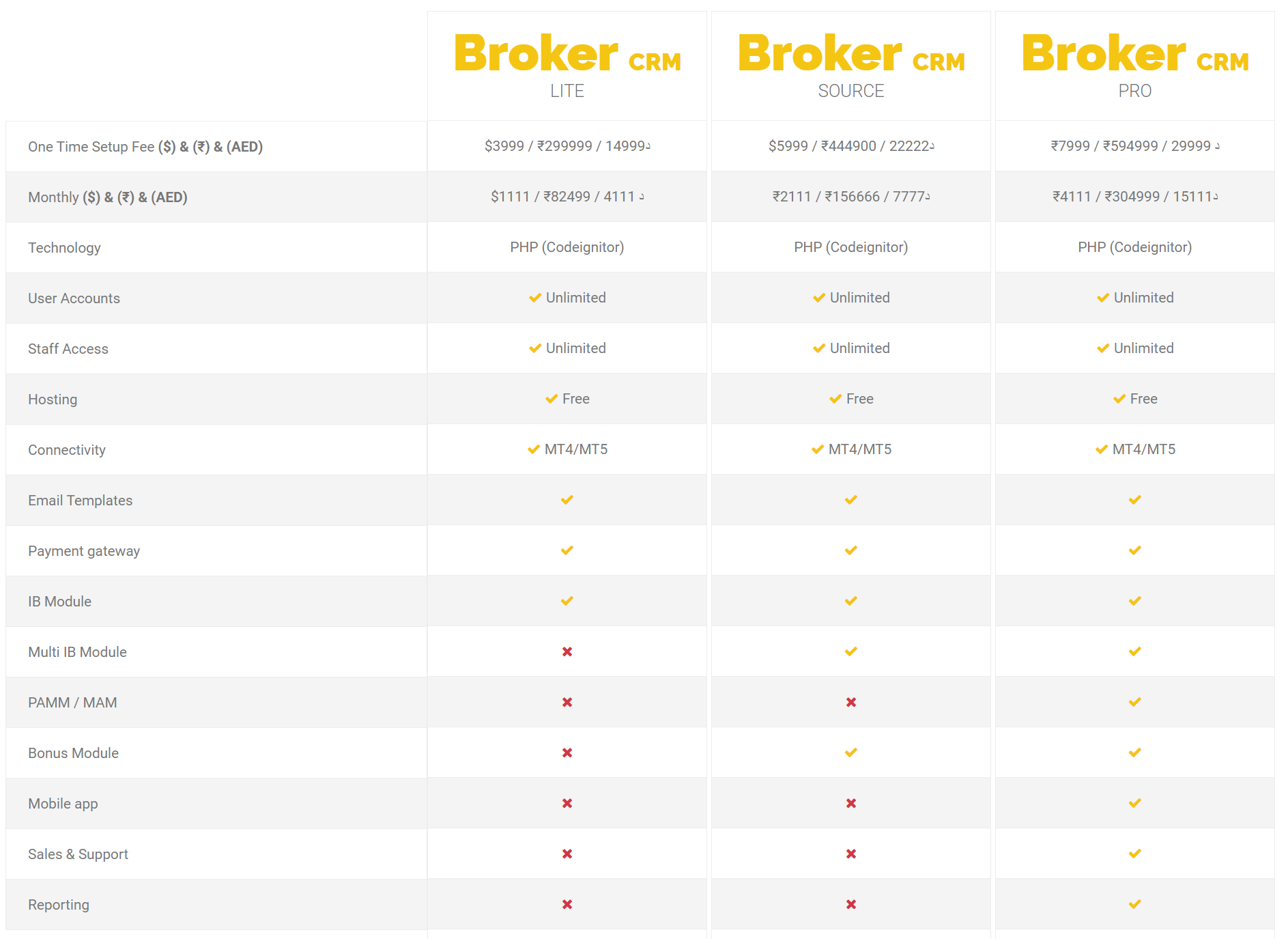Click red cross for Source Reporting
This screenshot has height=939, width=1288.
tap(851, 904)
